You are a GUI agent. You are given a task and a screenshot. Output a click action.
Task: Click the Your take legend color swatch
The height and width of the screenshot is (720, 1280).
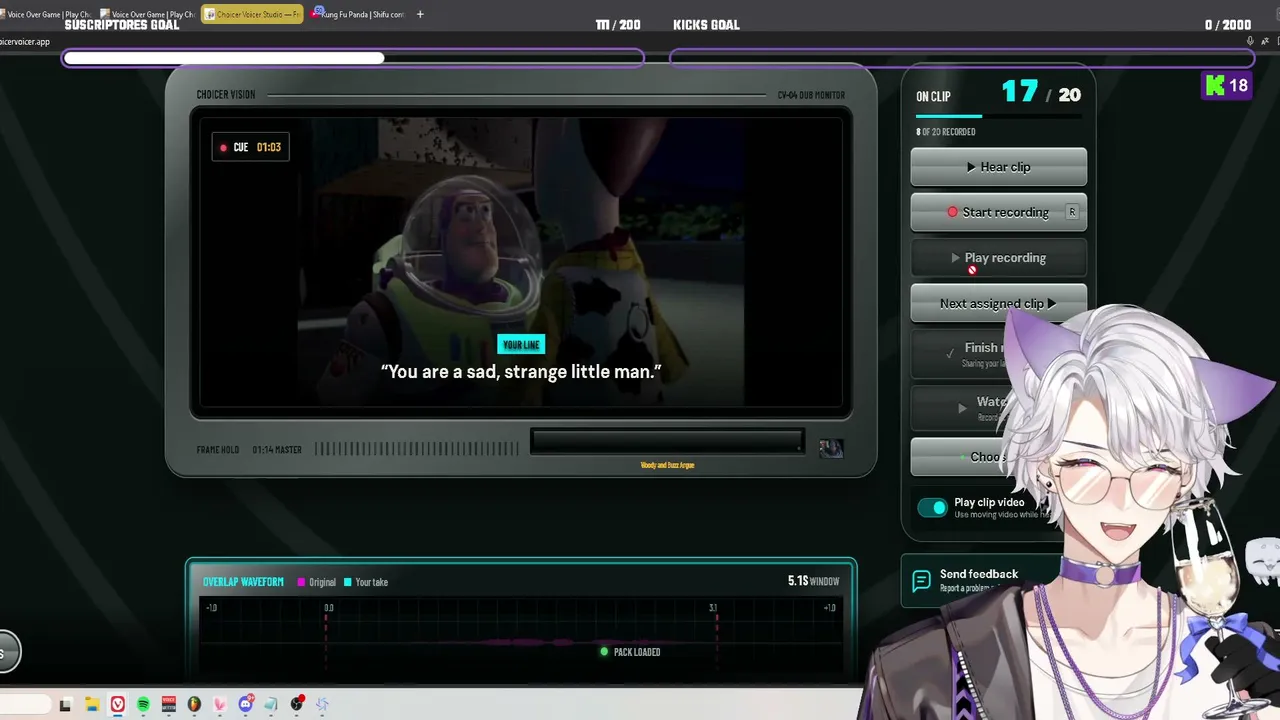348,582
